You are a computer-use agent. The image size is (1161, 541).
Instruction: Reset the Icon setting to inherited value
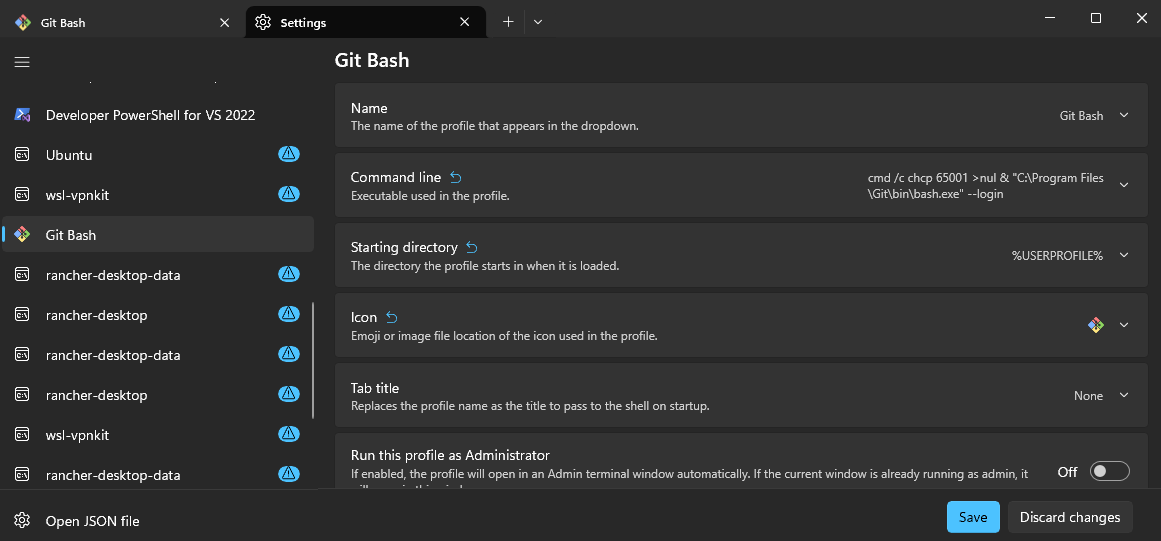[392, 317]
